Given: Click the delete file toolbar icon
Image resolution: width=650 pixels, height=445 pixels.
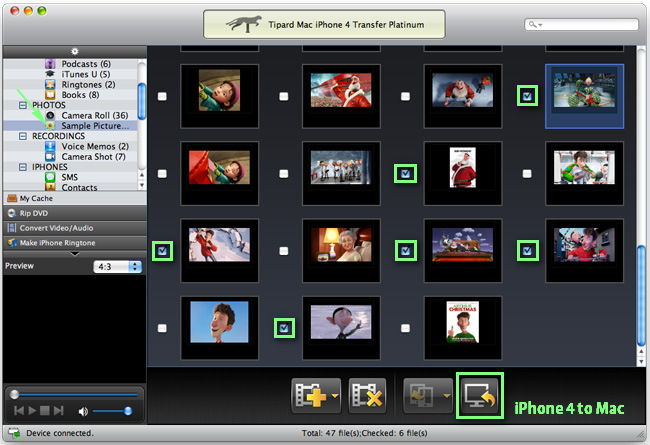Looking at the screenshot, I should (367, 395).
